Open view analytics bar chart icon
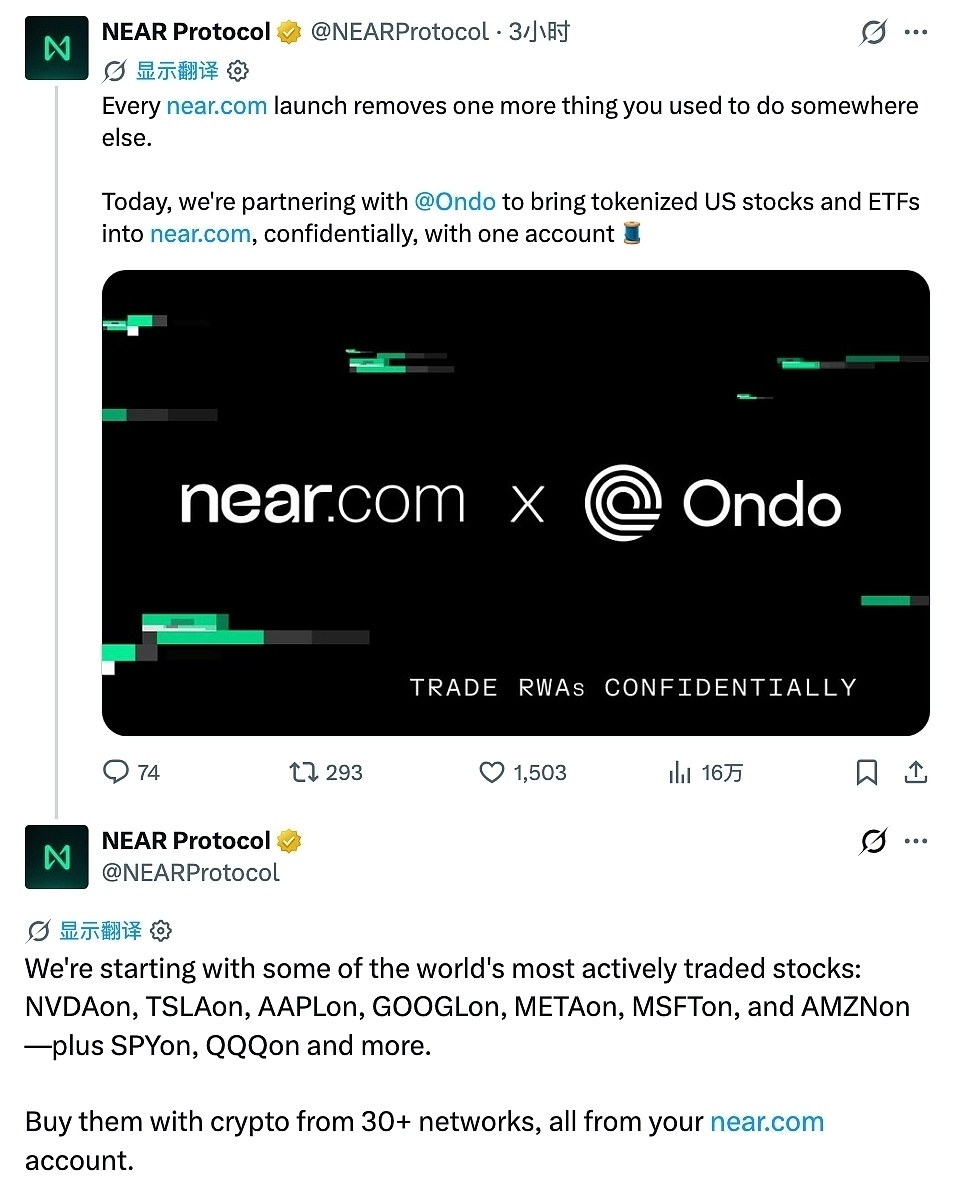The height and width of the screenshot is (1186, 956). click(679, 772)
